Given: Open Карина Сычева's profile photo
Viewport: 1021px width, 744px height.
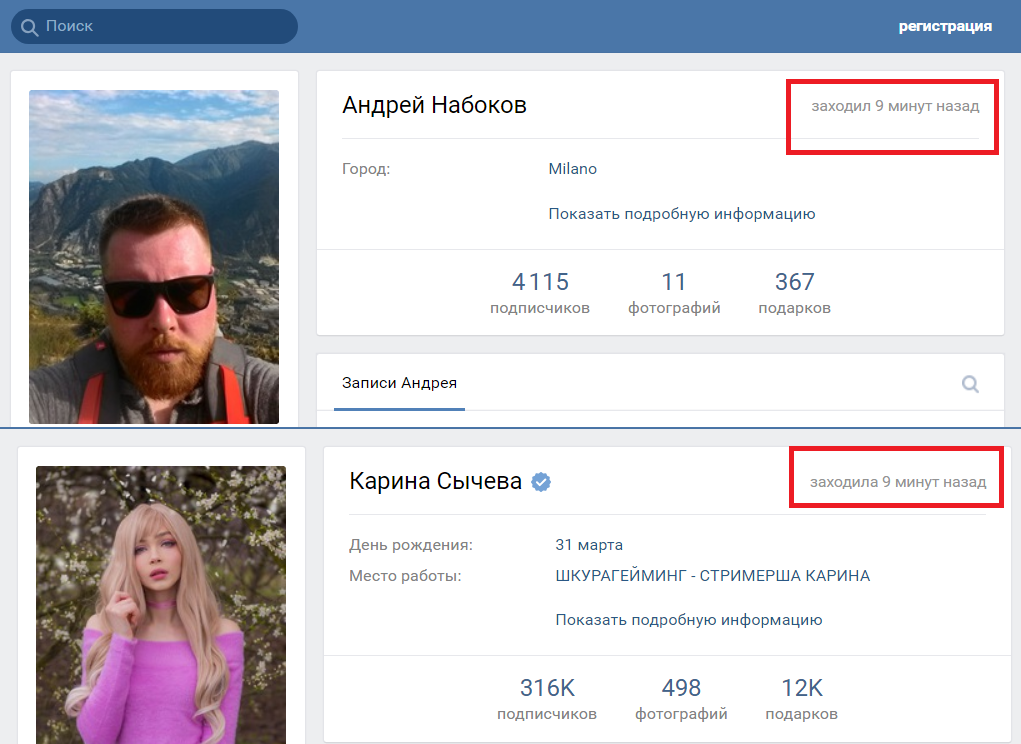Looking at the screenshot, I should pyautogui.click(x=161, y=605).
